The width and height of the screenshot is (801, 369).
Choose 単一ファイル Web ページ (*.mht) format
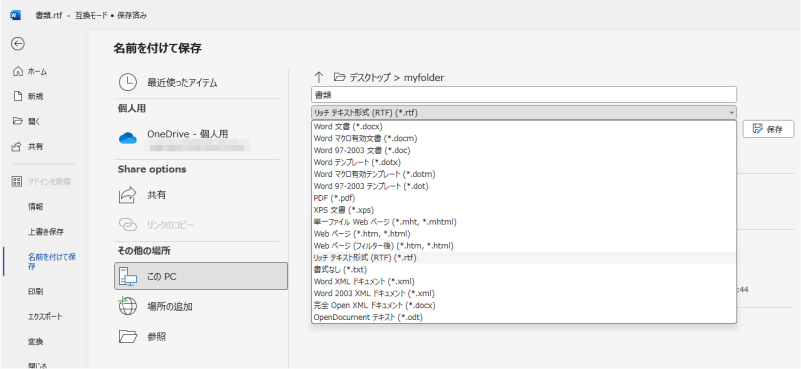[524, 222]
